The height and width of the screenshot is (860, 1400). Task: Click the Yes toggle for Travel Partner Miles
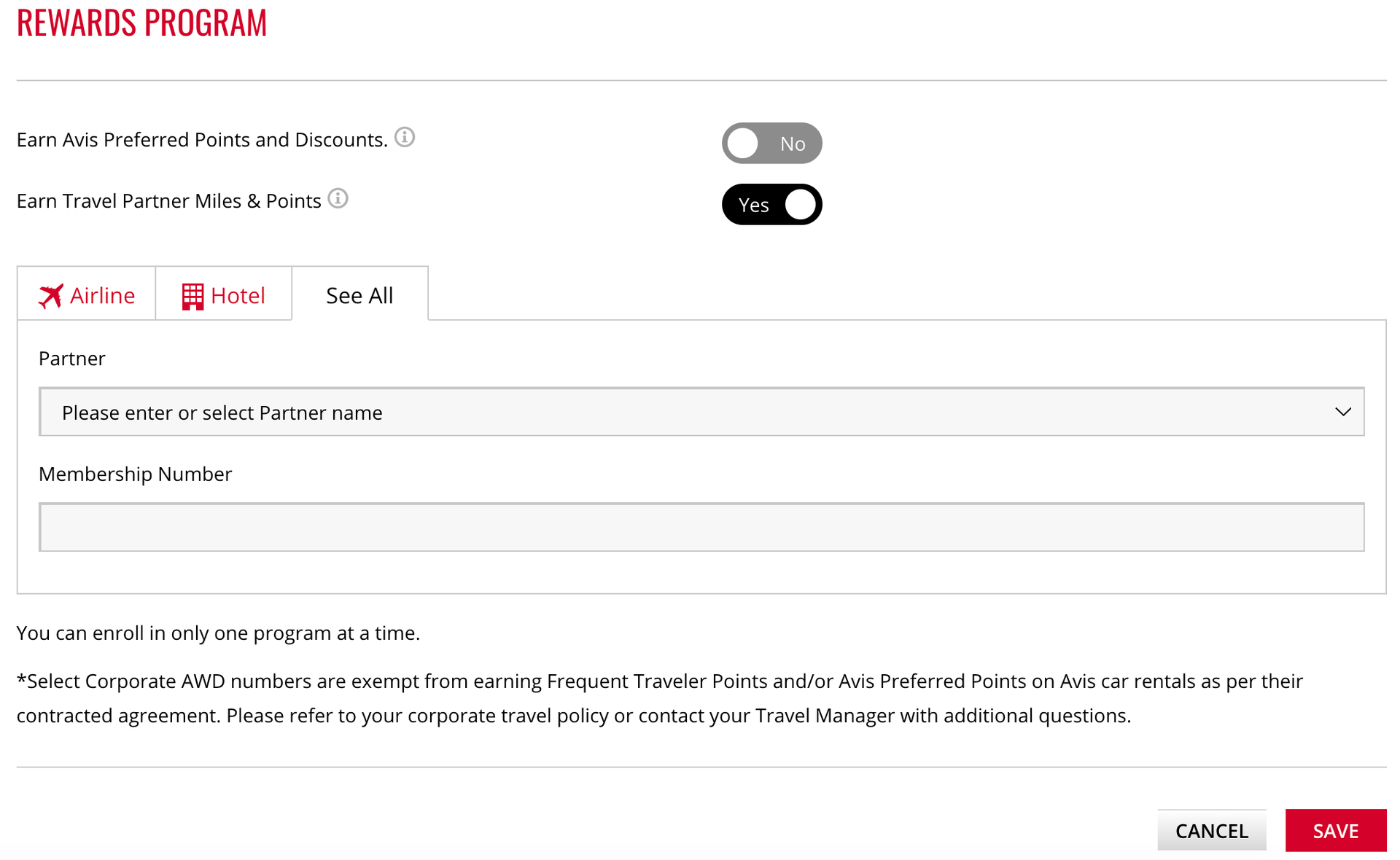point(772,205)
